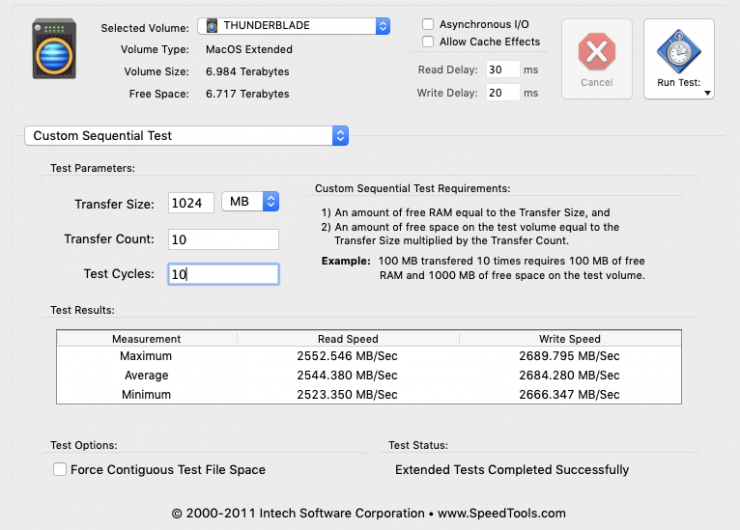740x530 pixels.
Task: Toggle Allow Cache Effects checkbox
Action: [428, 42]
